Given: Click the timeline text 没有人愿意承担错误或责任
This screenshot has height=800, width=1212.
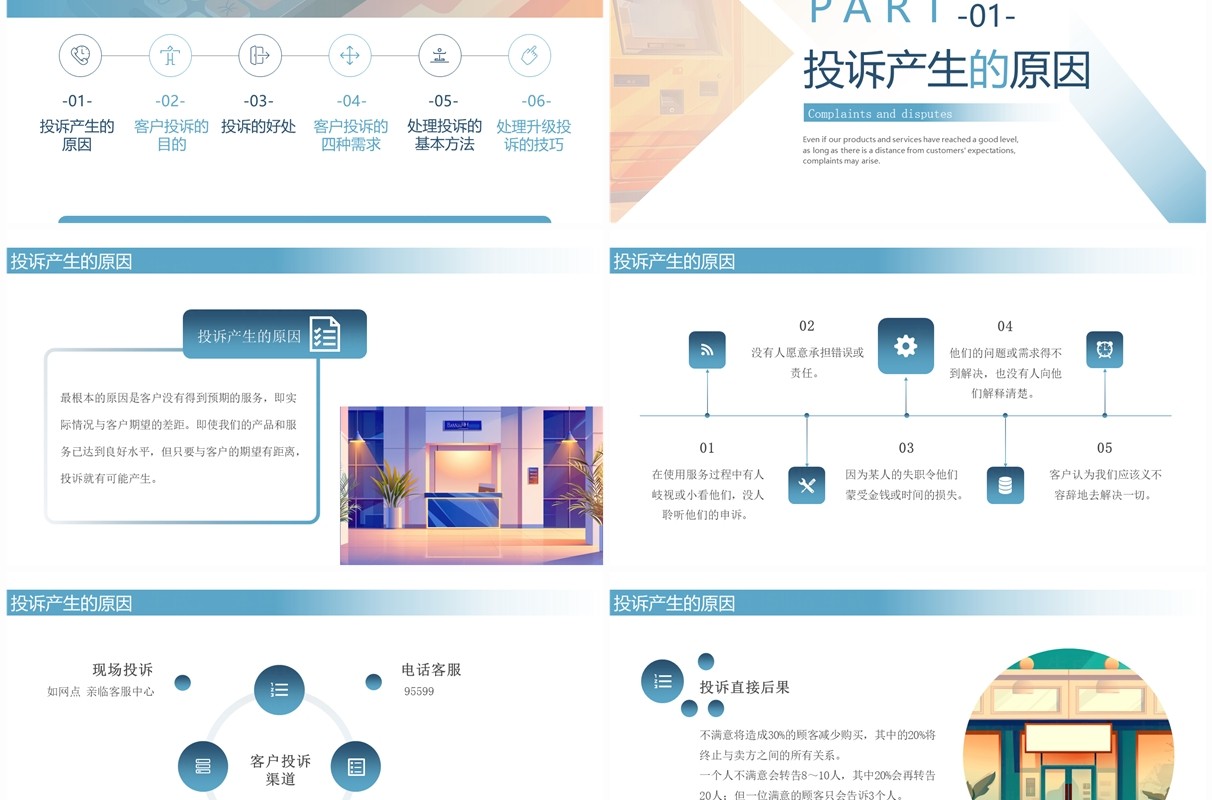Looking at the screenshot, I should click(x=807, y=362).
